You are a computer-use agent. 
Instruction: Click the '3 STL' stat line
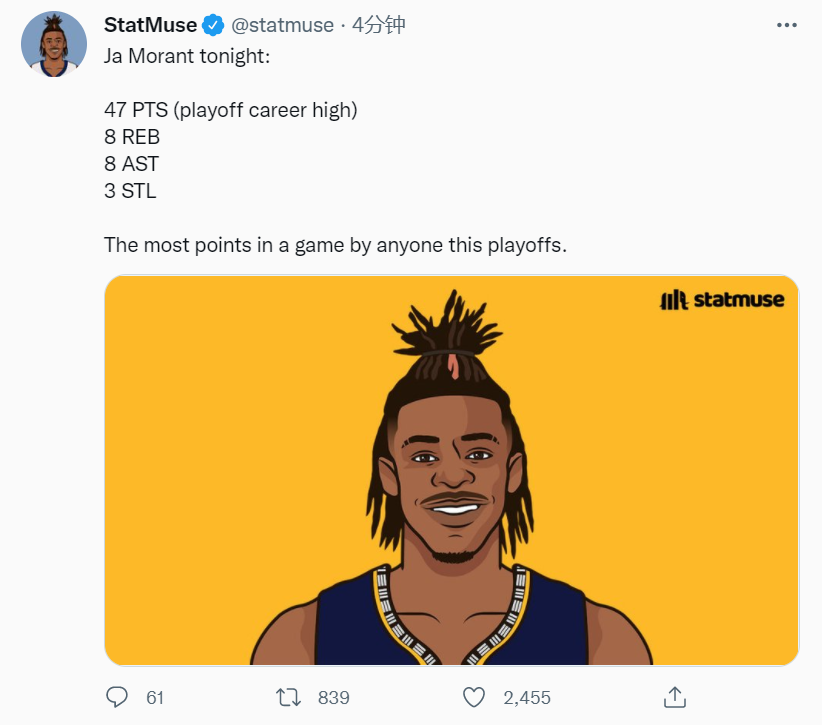[x=130, y=191]
